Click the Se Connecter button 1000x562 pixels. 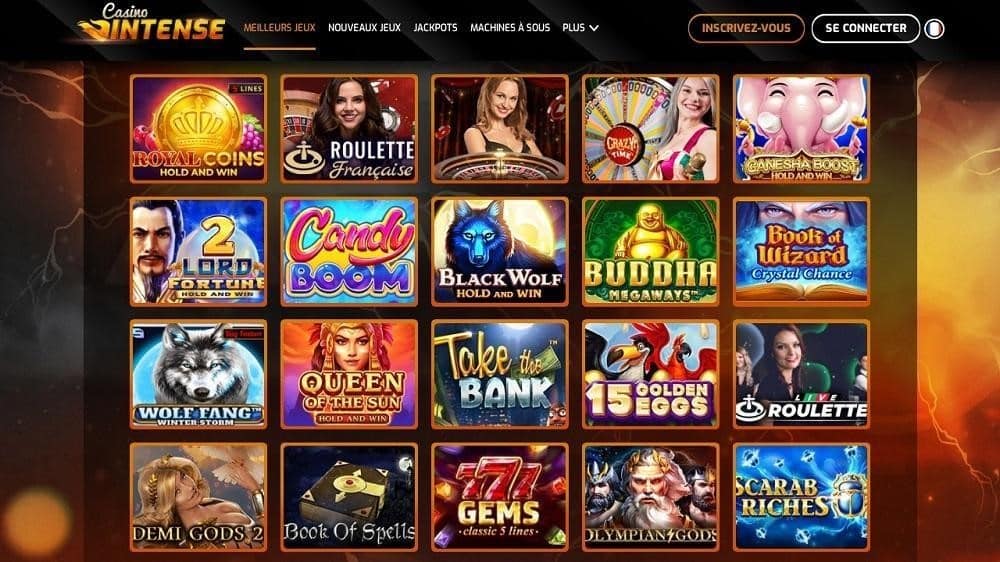(865, 29)
